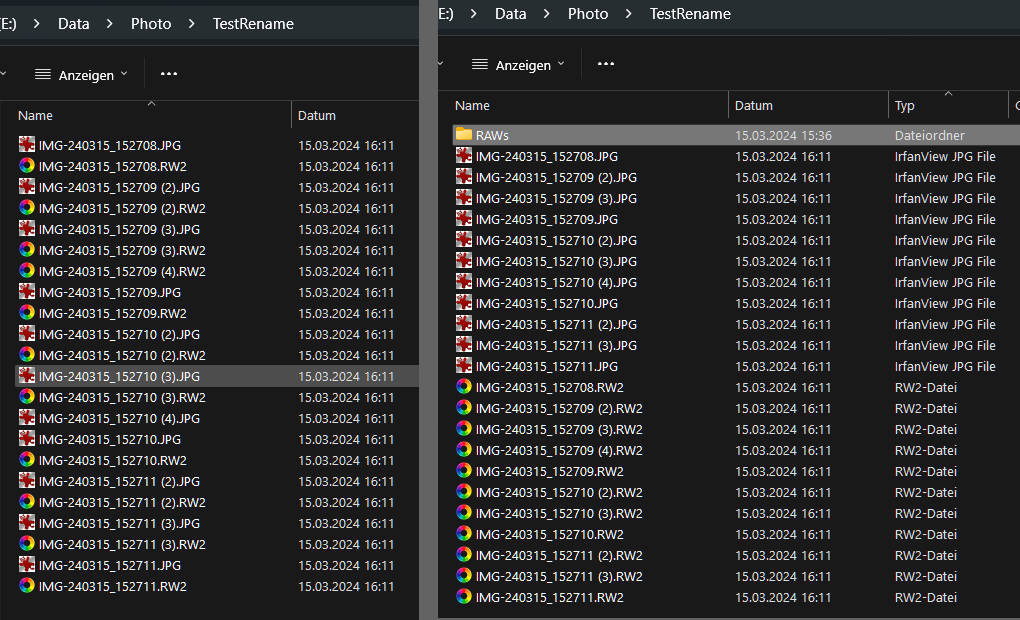Click IMG-240315_152710 (4).JPG icon in right window
The image size is (1020, 620).
pos(464,282)
